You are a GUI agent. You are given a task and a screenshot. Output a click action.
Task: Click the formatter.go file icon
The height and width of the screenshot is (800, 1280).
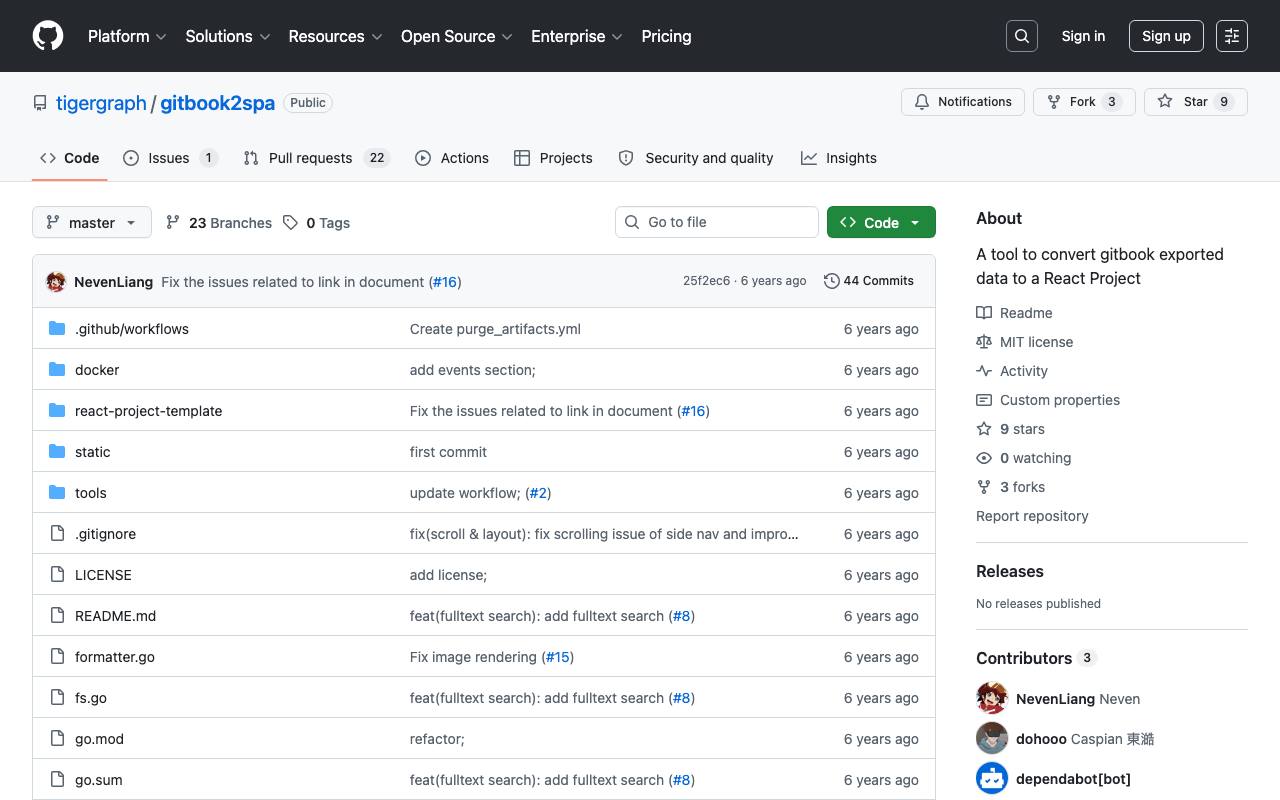[57, 657]
